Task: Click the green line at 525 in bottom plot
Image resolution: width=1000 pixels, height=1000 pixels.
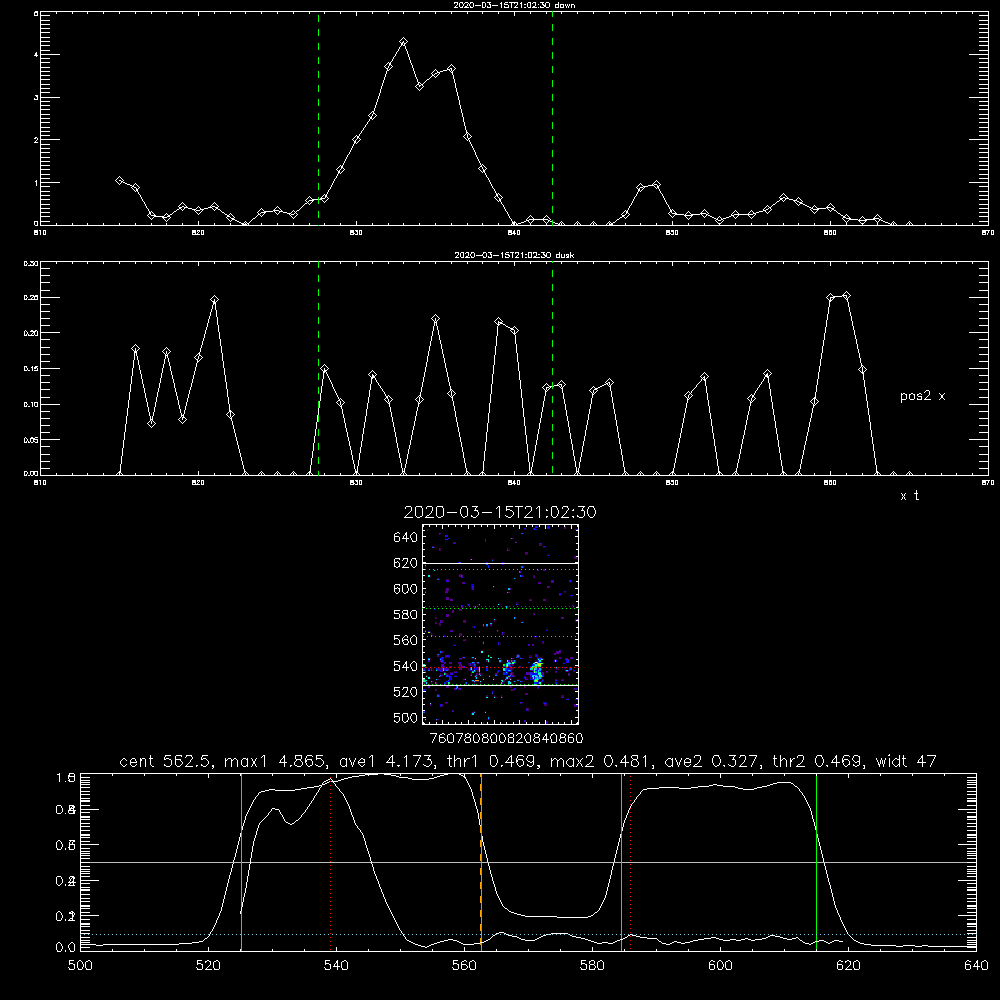Action: (x=241, y=862)
